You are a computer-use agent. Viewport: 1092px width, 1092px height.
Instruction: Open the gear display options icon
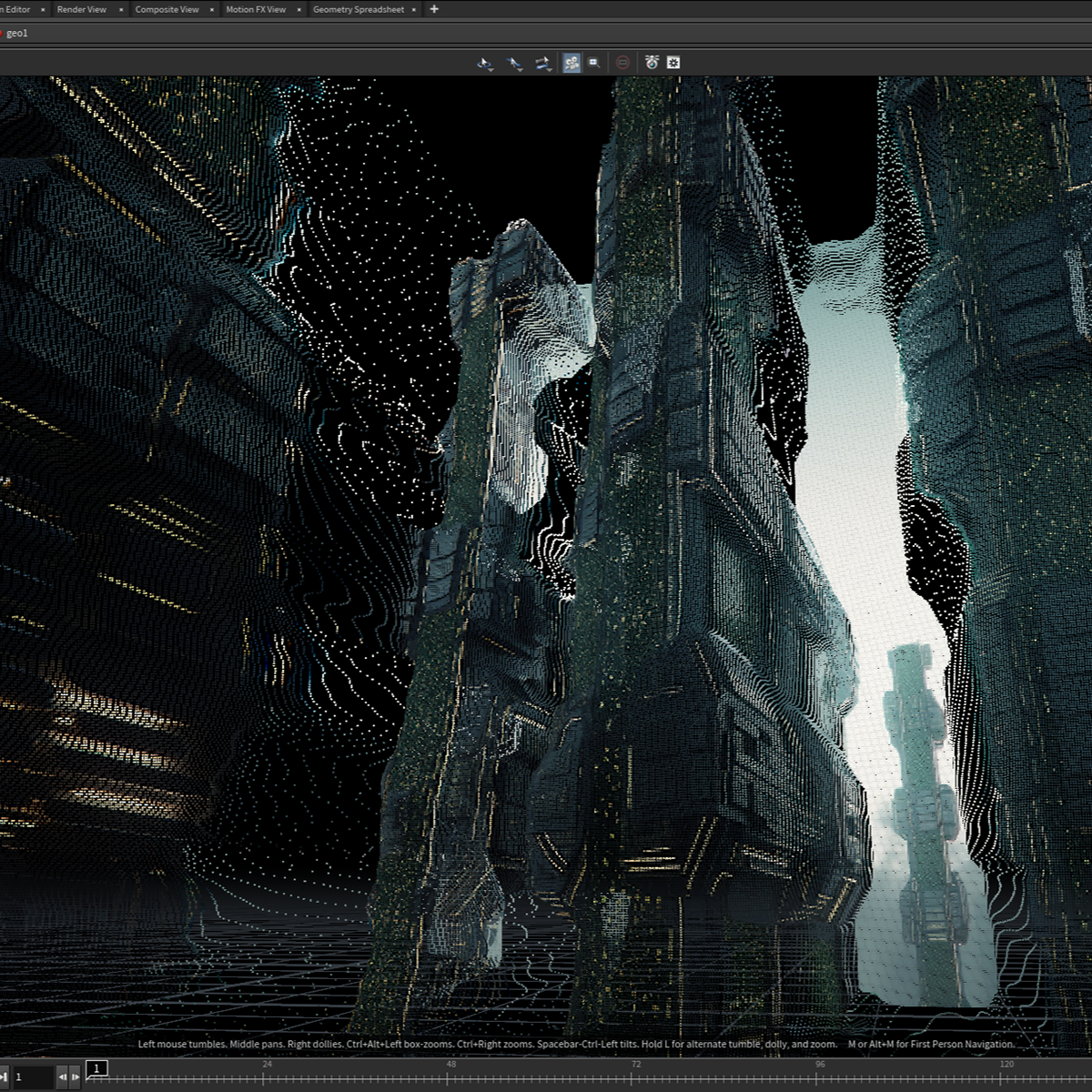pos(673,63)
